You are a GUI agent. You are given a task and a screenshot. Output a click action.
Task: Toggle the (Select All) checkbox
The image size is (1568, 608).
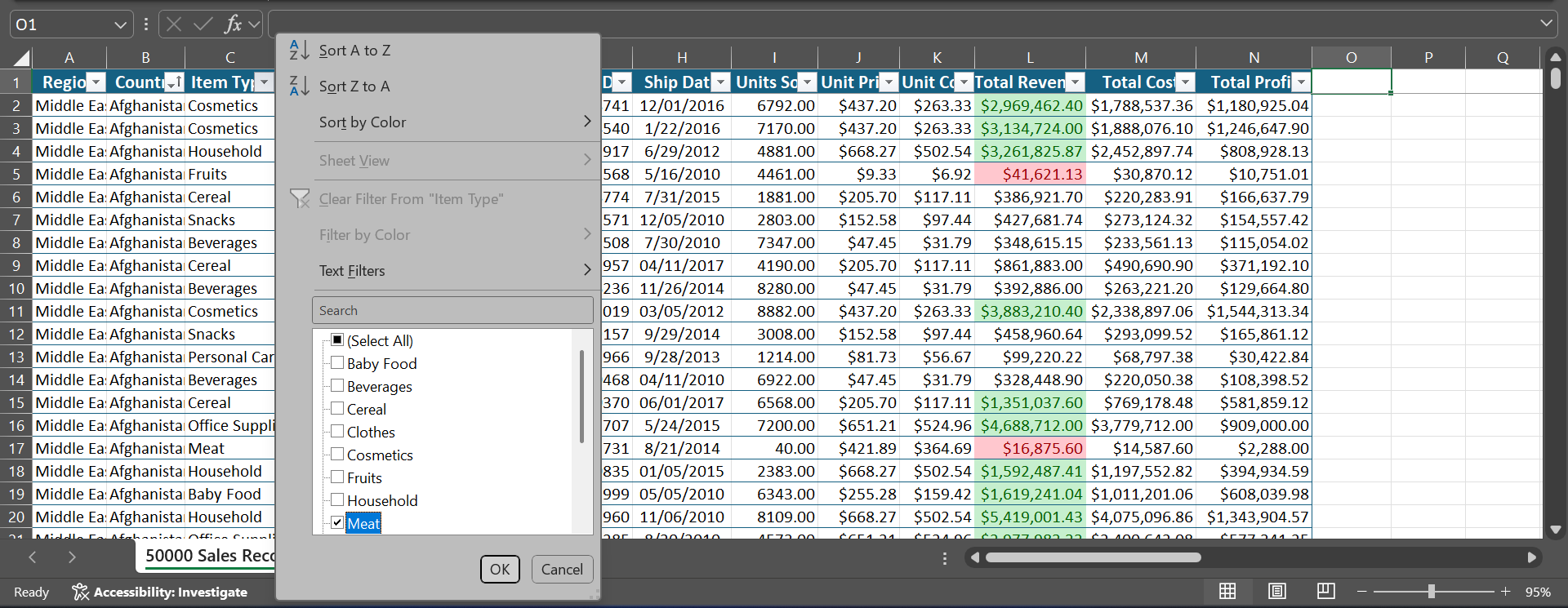pos(337,340)
